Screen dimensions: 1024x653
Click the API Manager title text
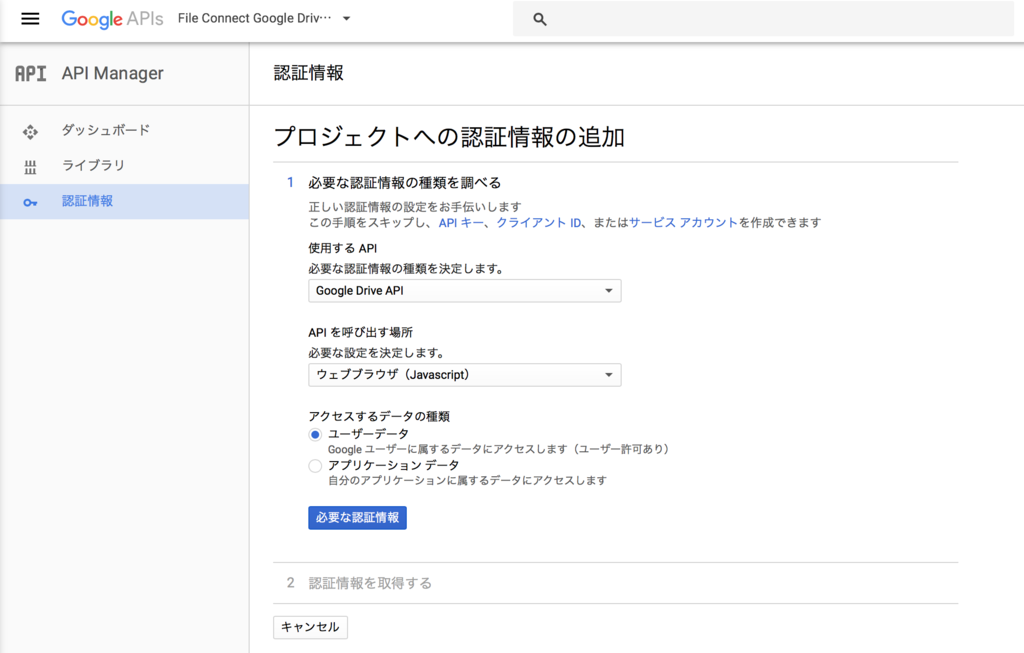pos(112,73)
